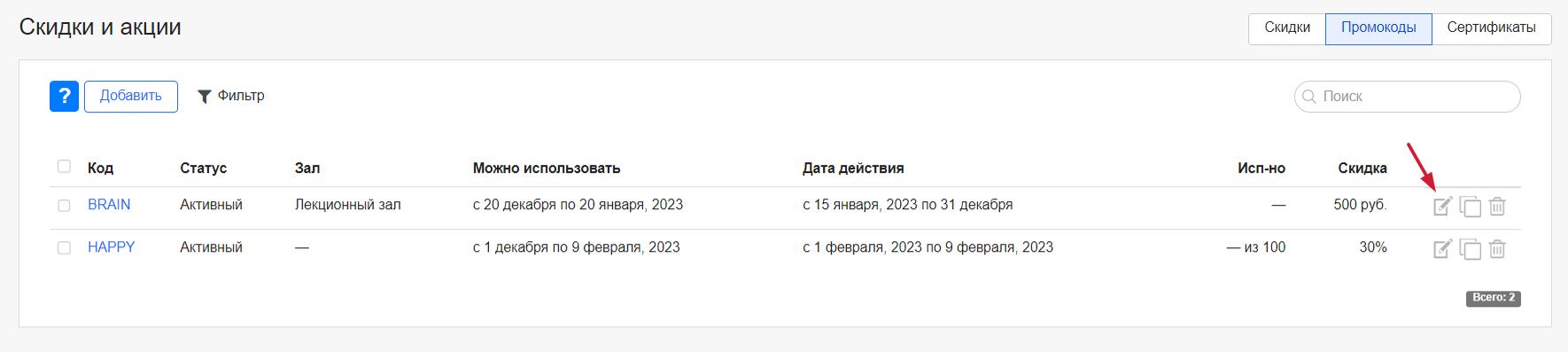Go to the Сертификаты tab
The height and width of the screenshot is (352, 1568).
click(x=1491, y=28)
